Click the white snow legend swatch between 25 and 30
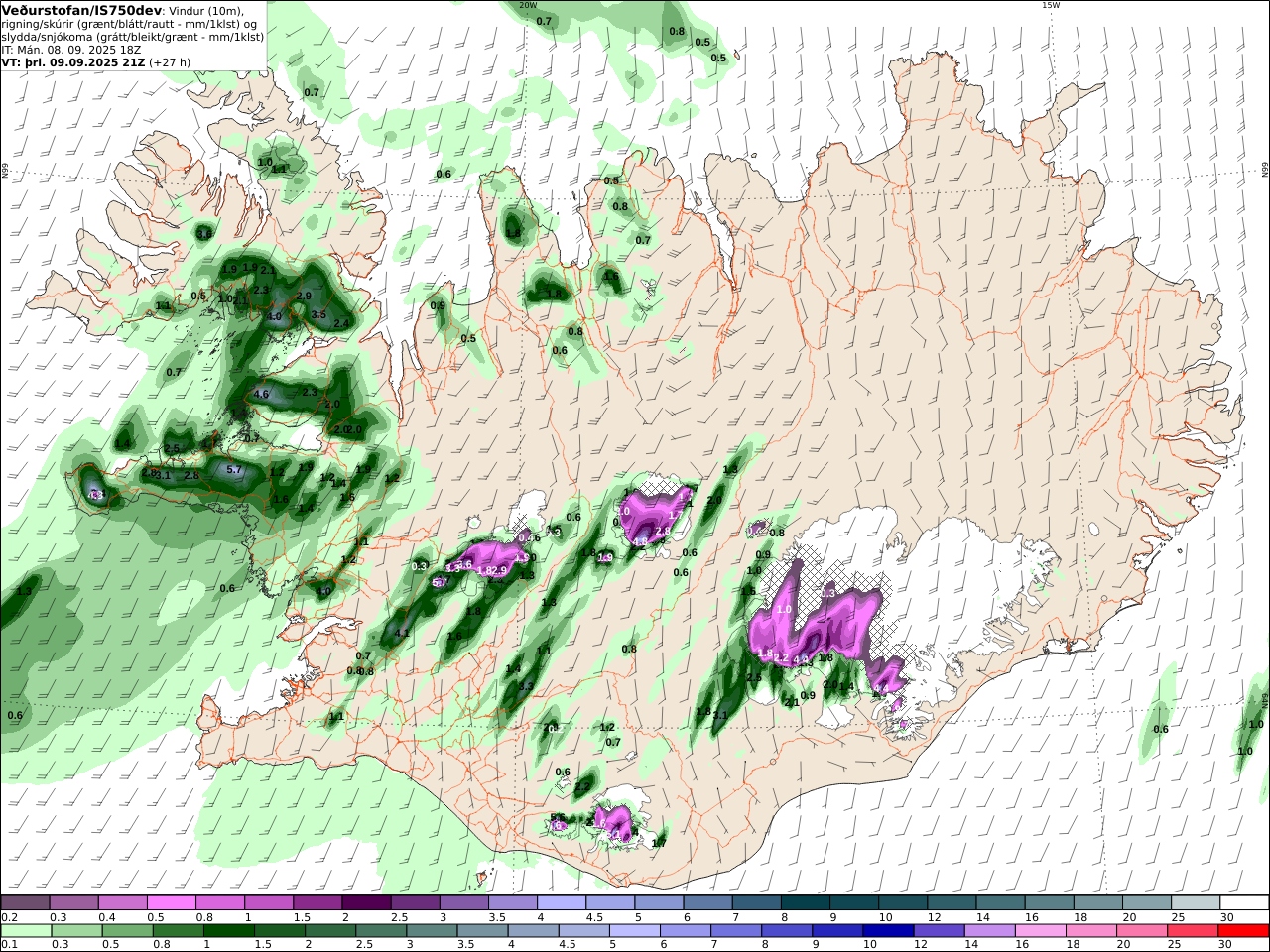Viewport: 1270px width, 952px height. 1196,902
